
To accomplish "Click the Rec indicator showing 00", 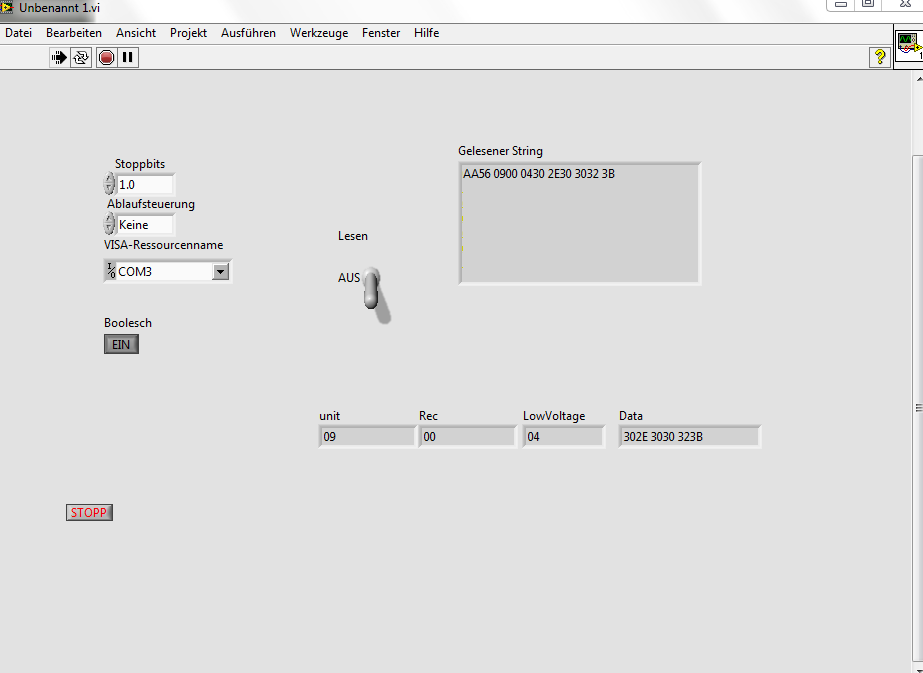I will pos(467,437).
